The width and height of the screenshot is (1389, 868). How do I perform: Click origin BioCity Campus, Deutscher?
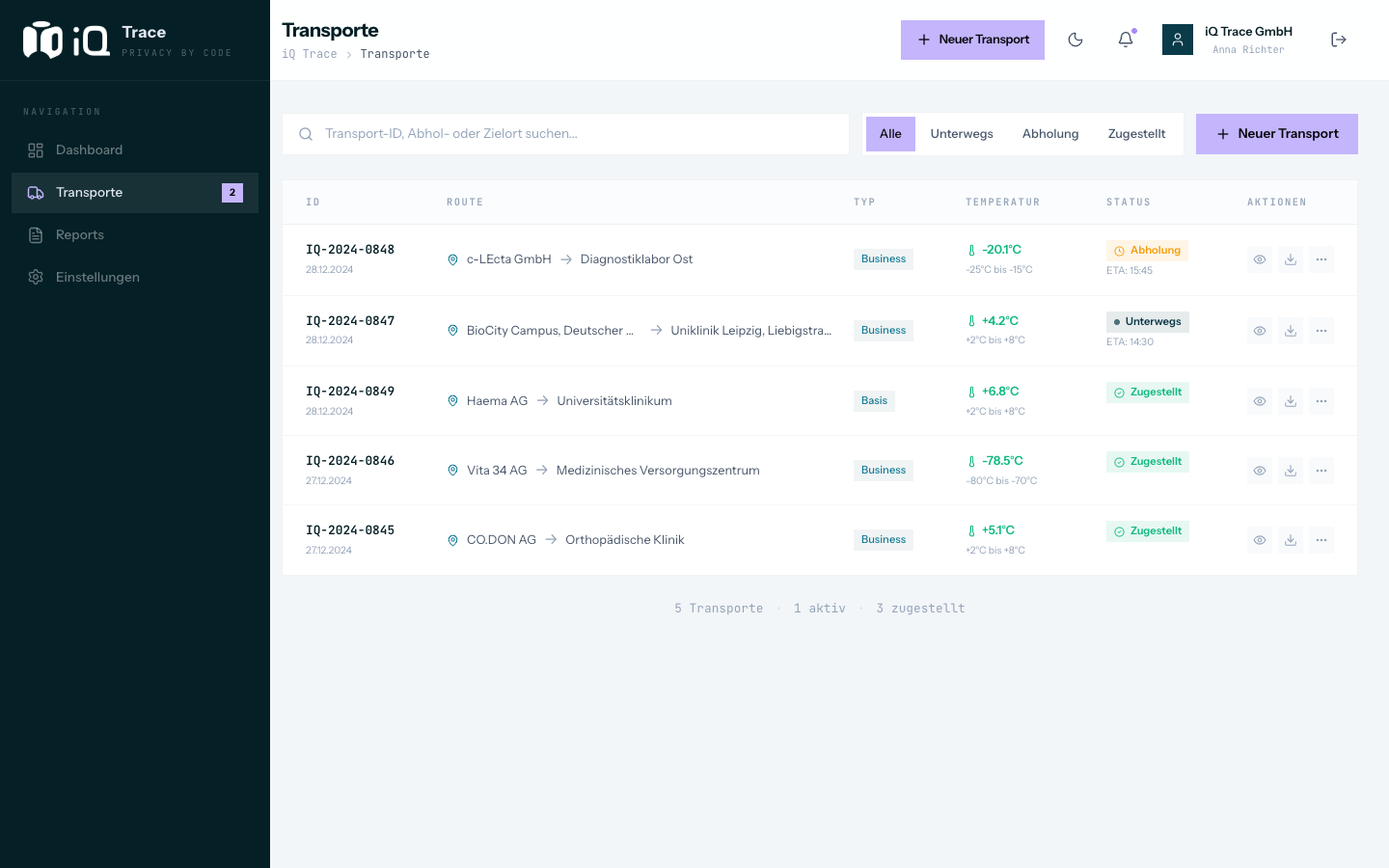[550, 331]
